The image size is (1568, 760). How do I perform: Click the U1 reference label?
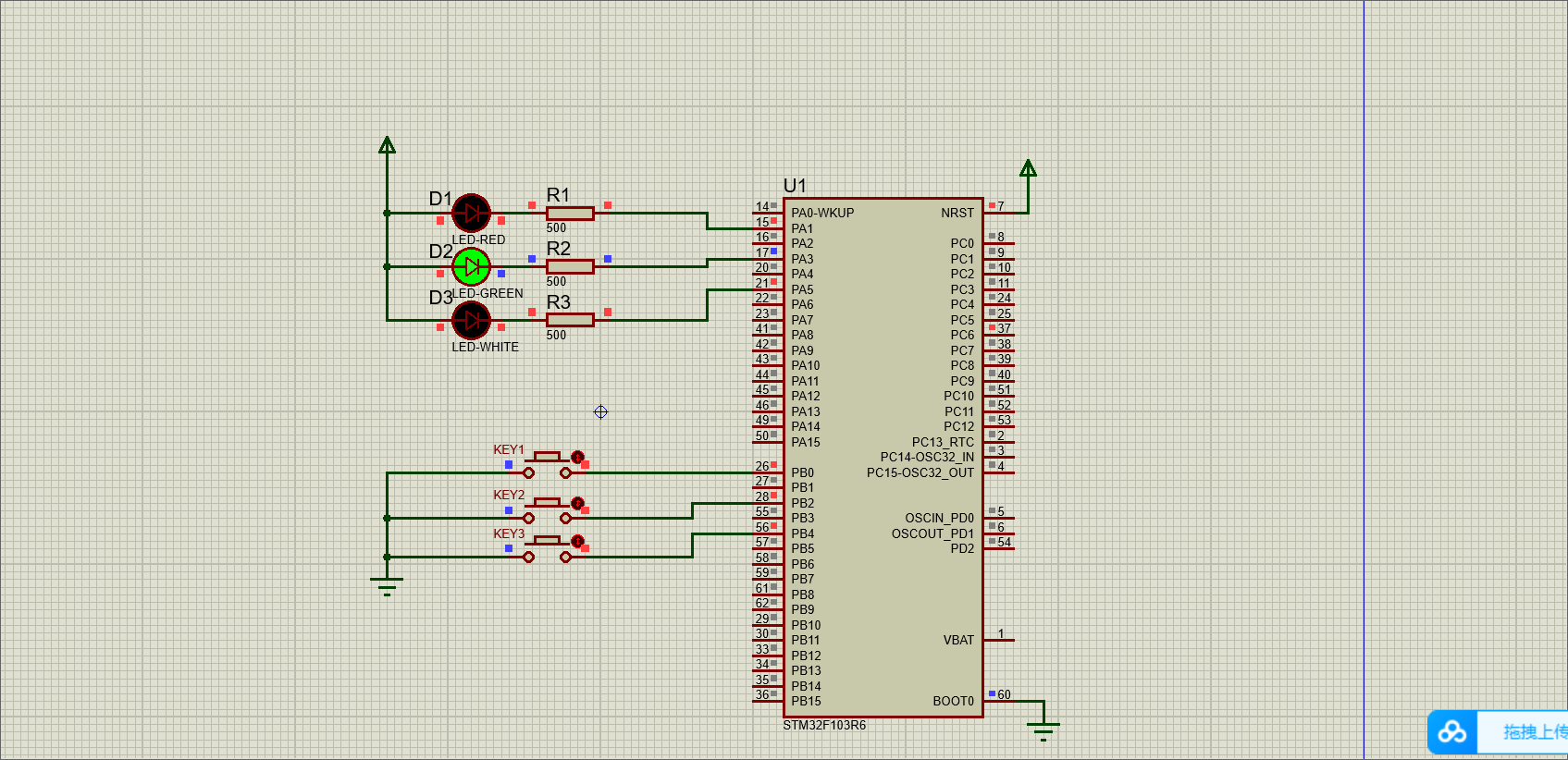click(795, 186)
